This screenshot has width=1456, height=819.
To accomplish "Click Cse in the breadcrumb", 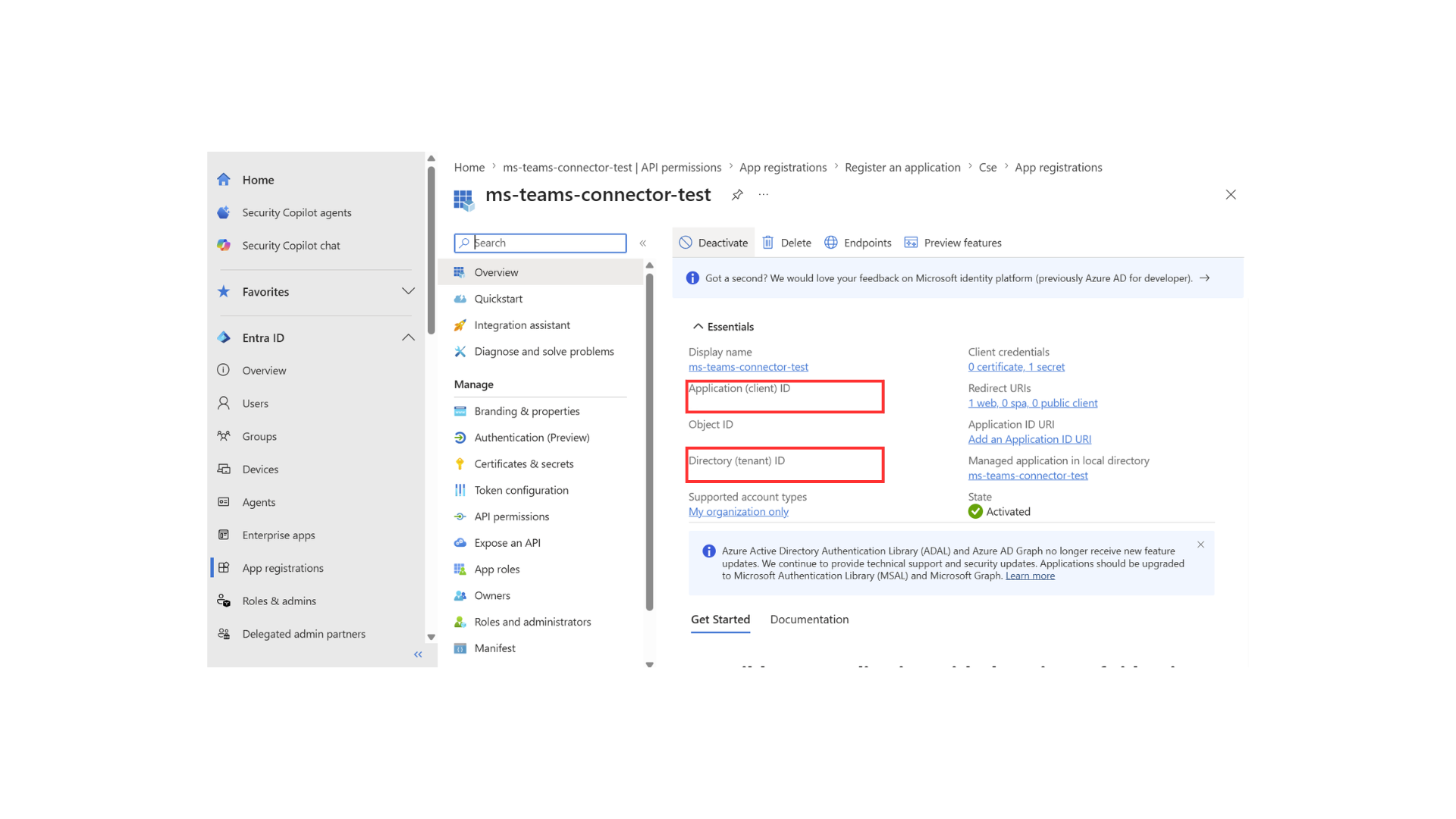I will (x=987, y=168).
